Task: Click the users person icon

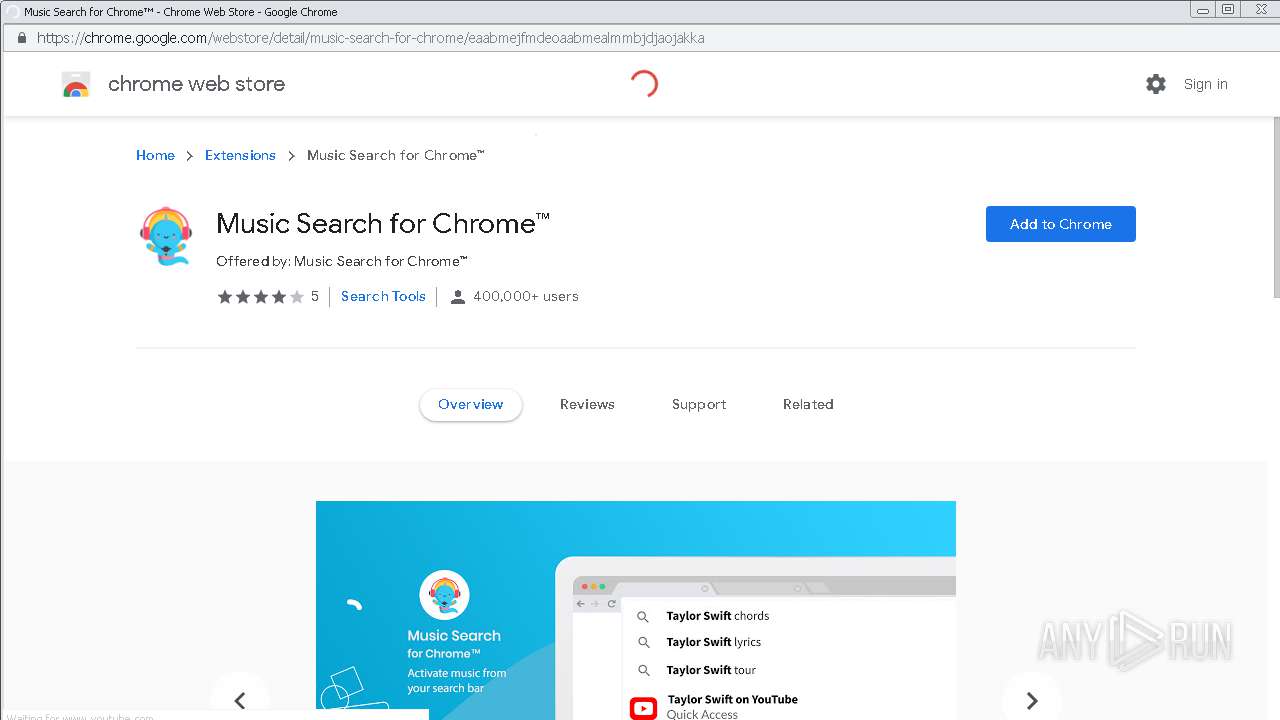Action: coord(458,297)
